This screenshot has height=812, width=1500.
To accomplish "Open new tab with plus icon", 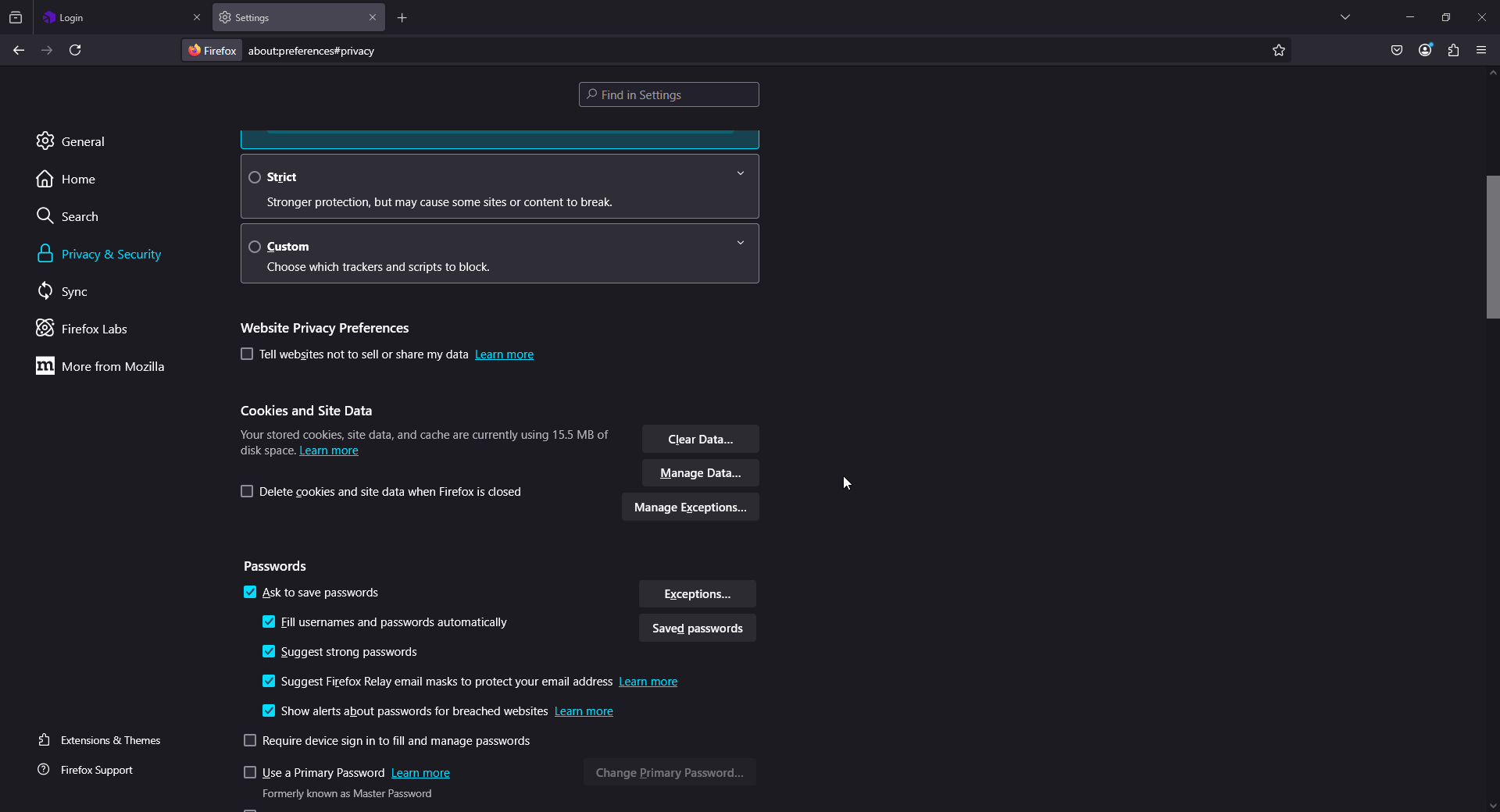I will tap(402, 18).
